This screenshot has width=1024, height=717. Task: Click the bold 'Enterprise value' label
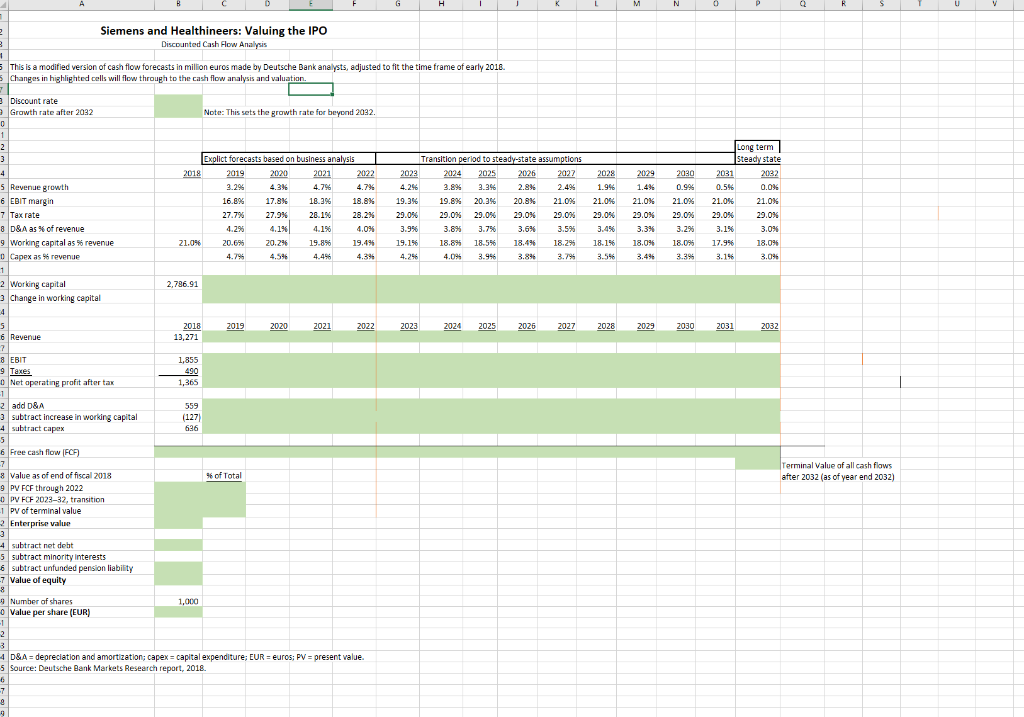tap(40, 524)
